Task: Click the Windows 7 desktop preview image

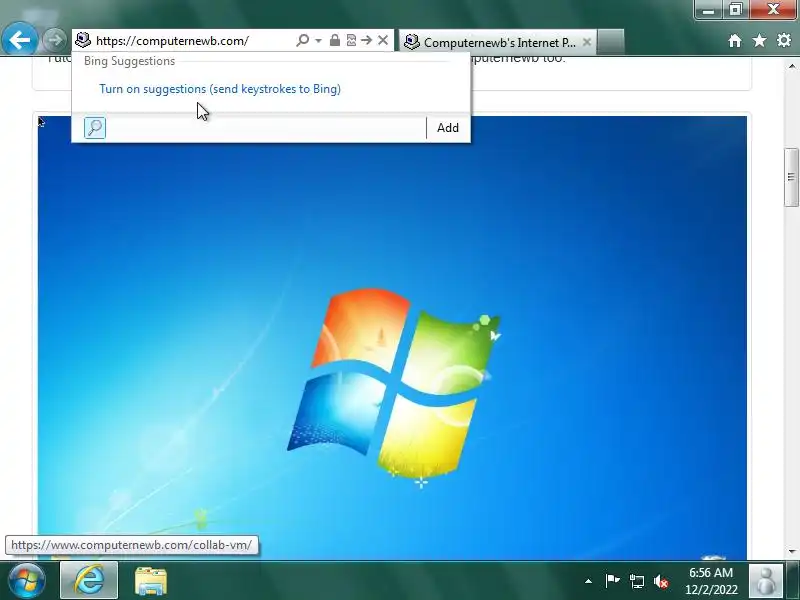Action: point(392,337)
